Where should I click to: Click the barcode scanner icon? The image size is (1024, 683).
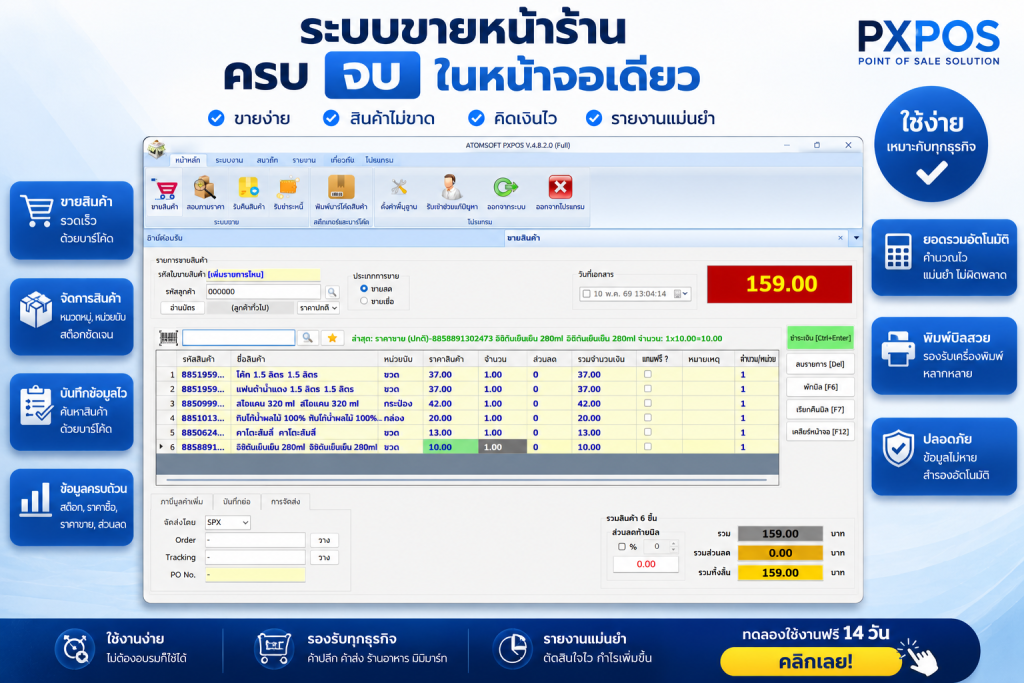[x=168, y=338]
